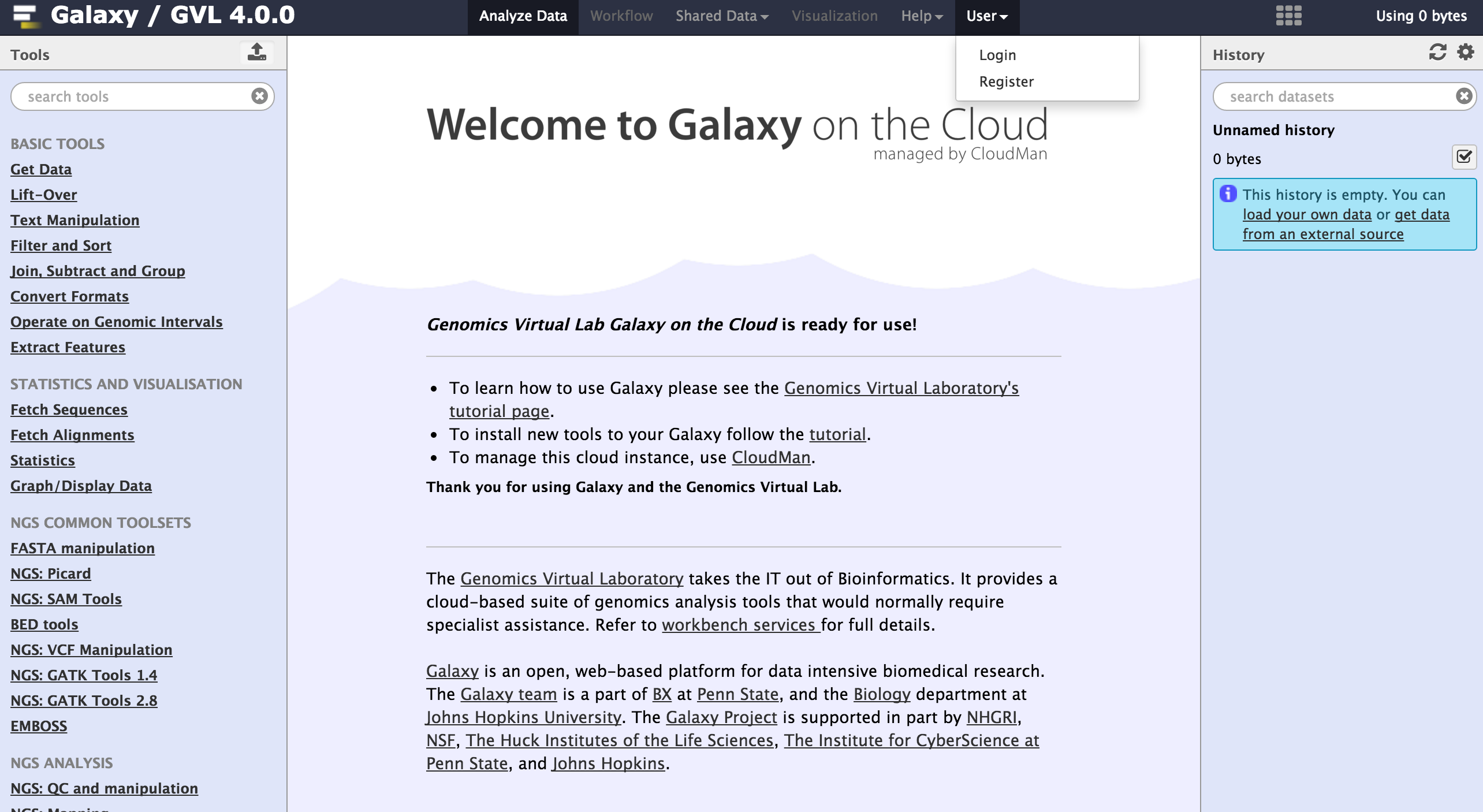Image resolution: width=1483 pixels, height=812 pixels.
Task: Open Galaxy team link
Action: click(x=508, y=694)
